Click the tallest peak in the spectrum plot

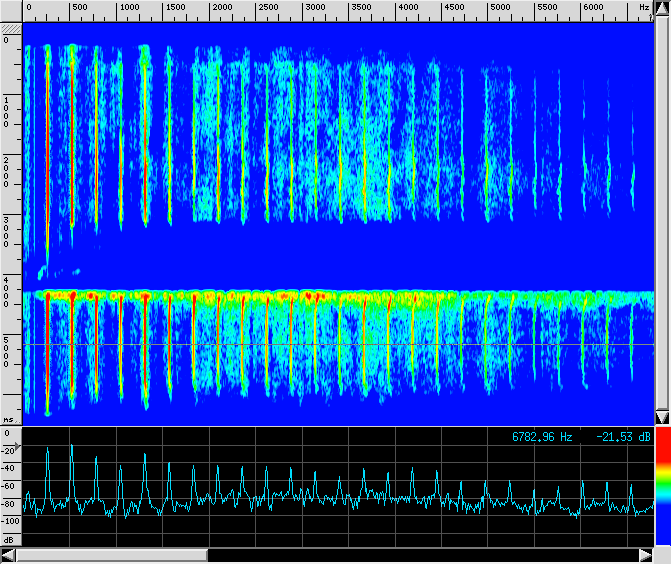click(72, 446)
